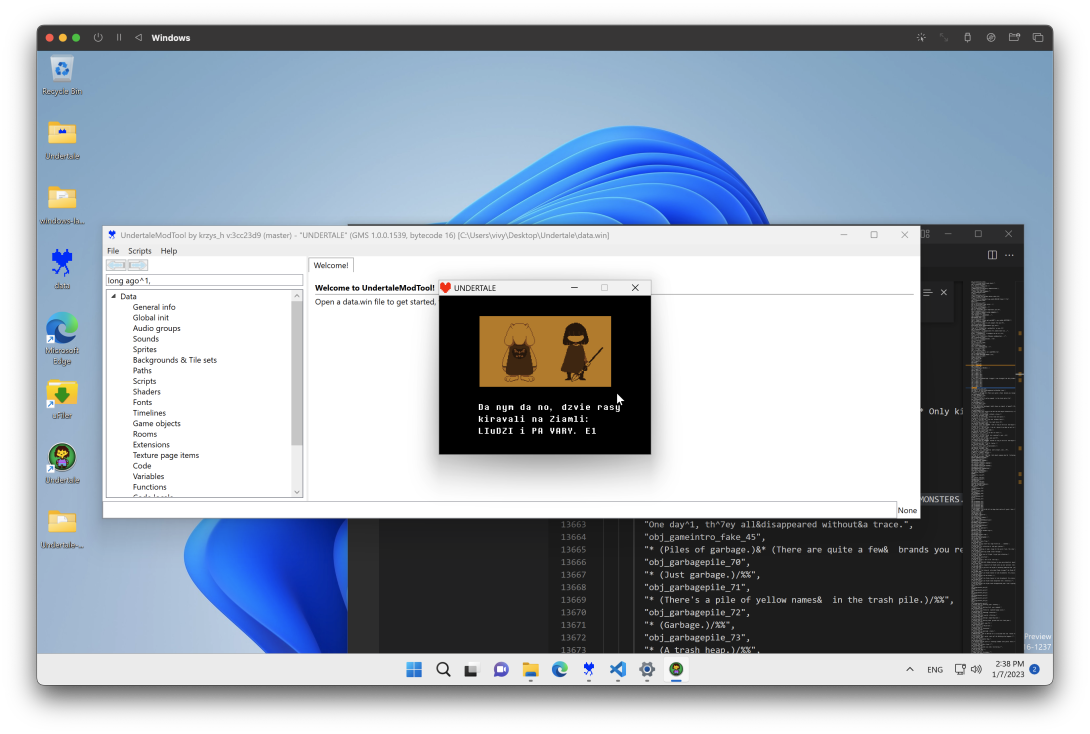This screenshot has width=1090, height=734.
Task: Open File Explorer from the taskbar
Action: click(x=530, y=670)
